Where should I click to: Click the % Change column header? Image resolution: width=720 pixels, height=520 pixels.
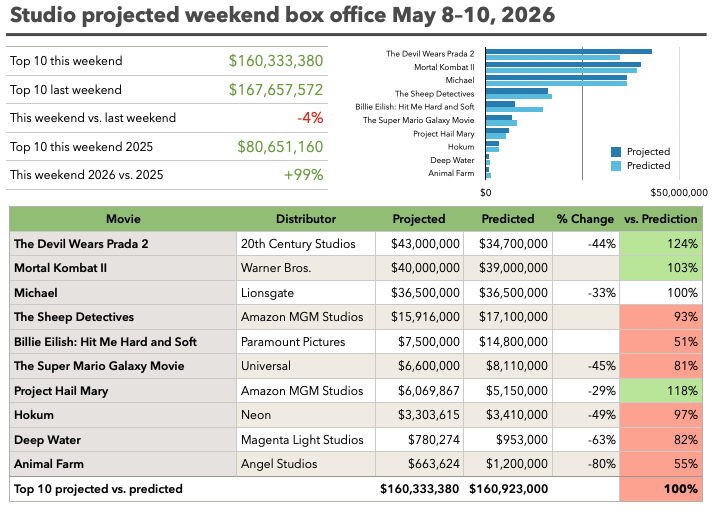(585, 219)
